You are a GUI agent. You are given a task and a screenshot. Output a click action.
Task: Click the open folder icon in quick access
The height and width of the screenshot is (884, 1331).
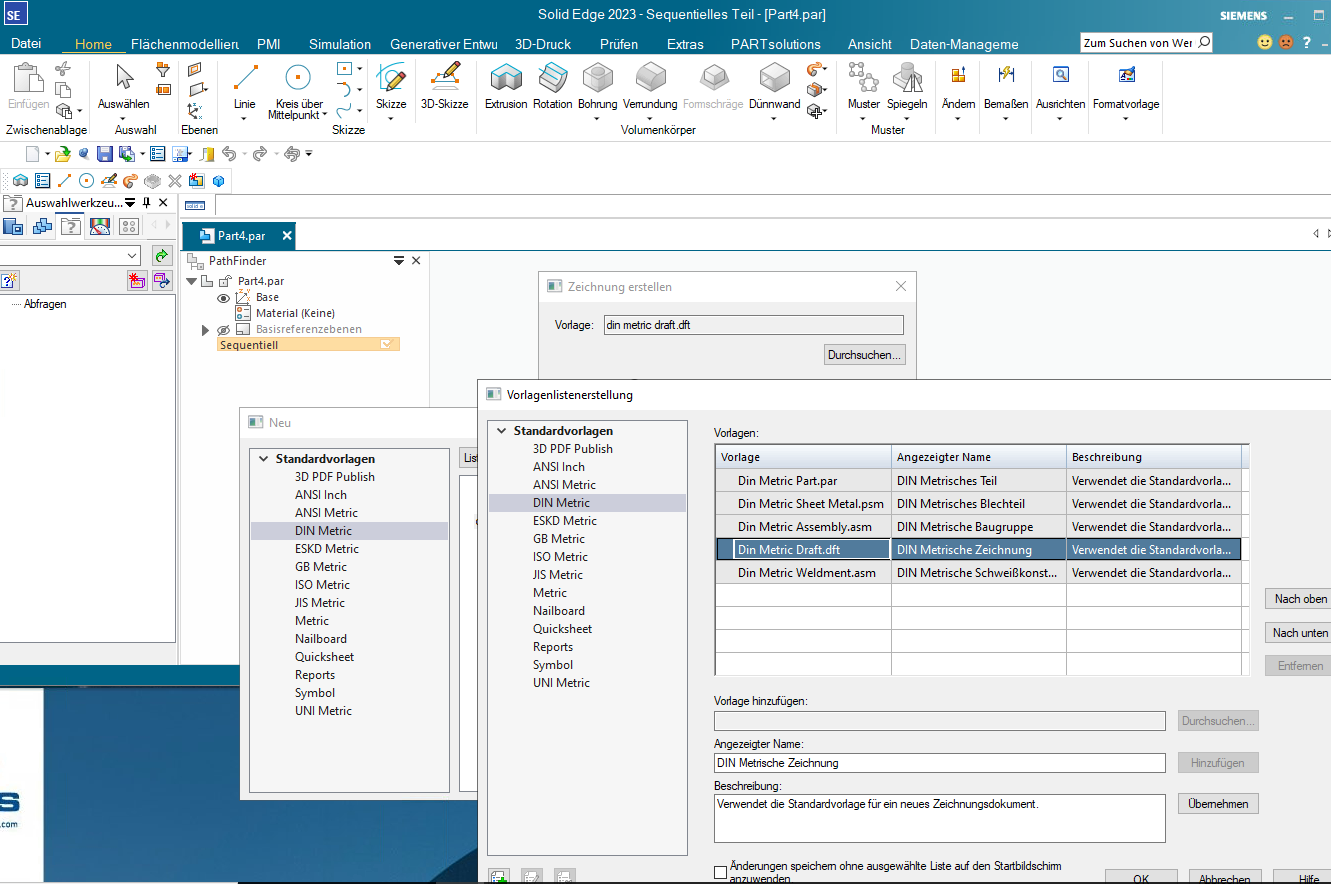coord(62,154)
